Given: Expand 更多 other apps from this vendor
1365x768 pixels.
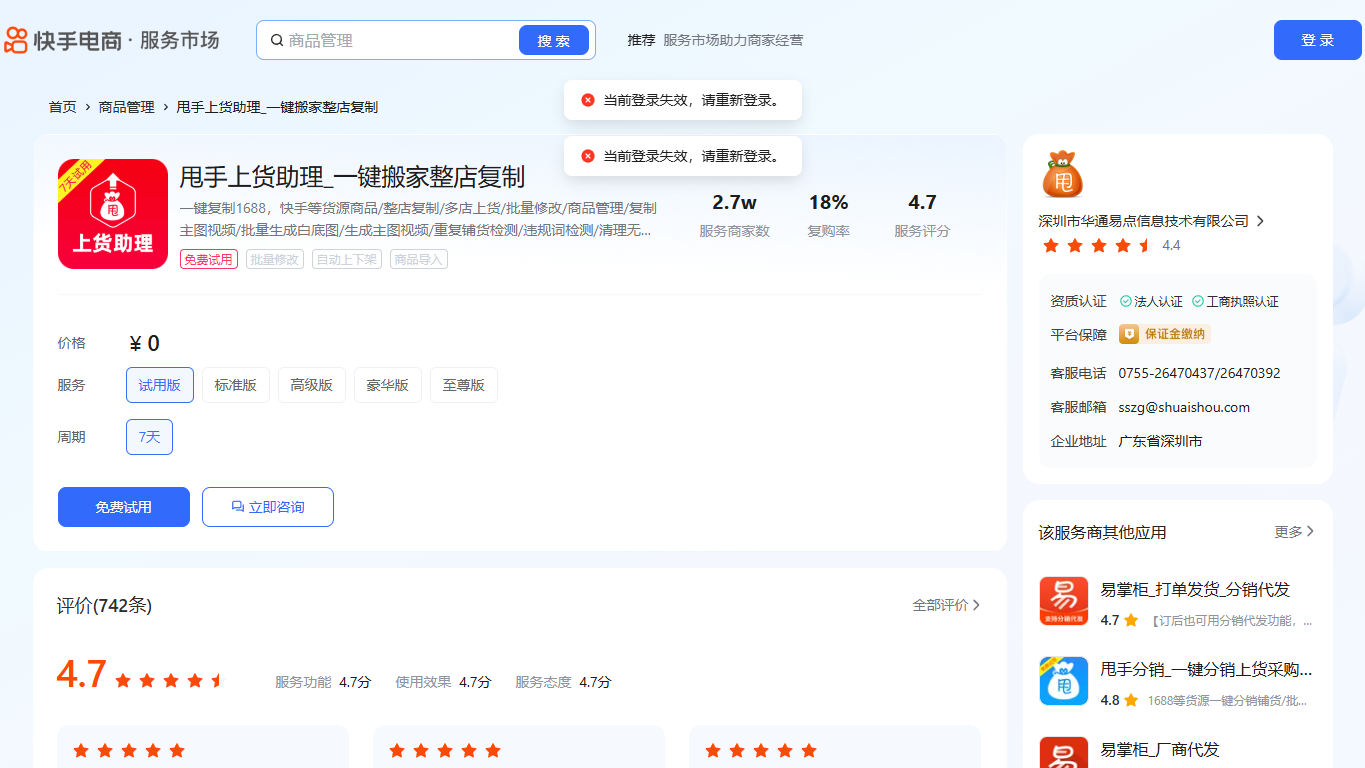Looking at the screenshot, I should pyautogui.click(x=1295, y=532).
